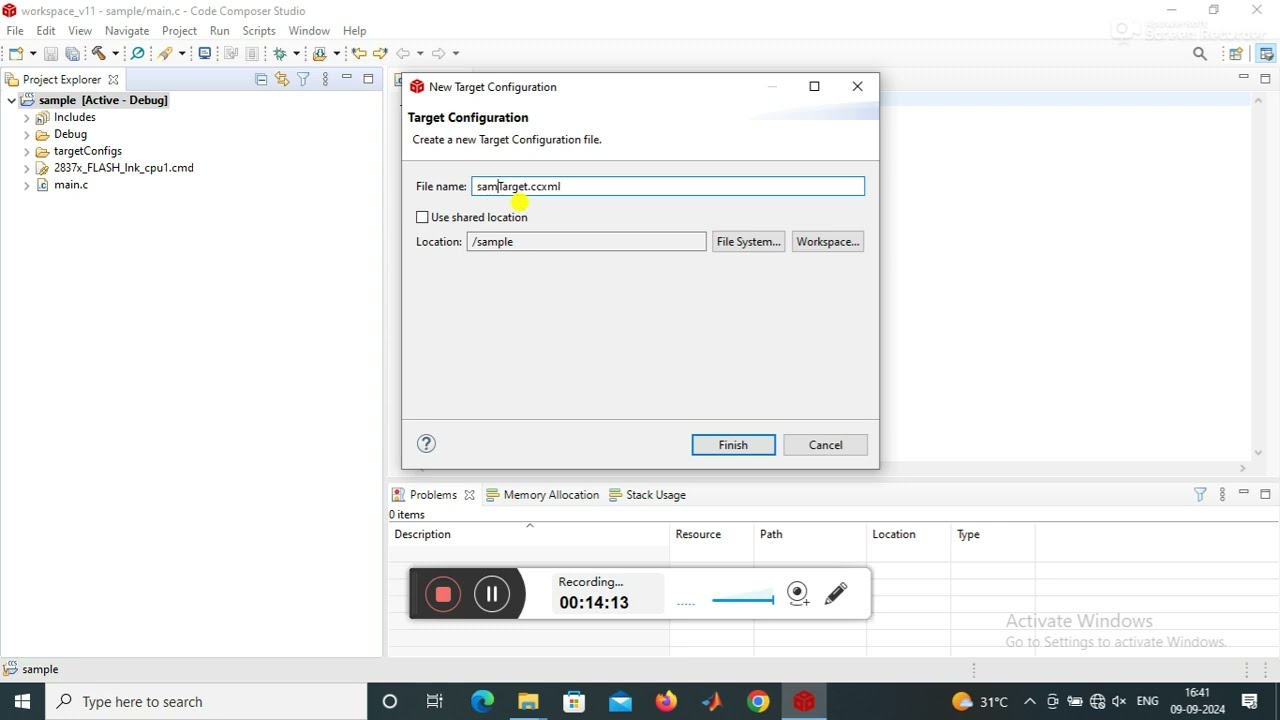Switch to CCS Edit perspective icon

[x=1266, y=54]
